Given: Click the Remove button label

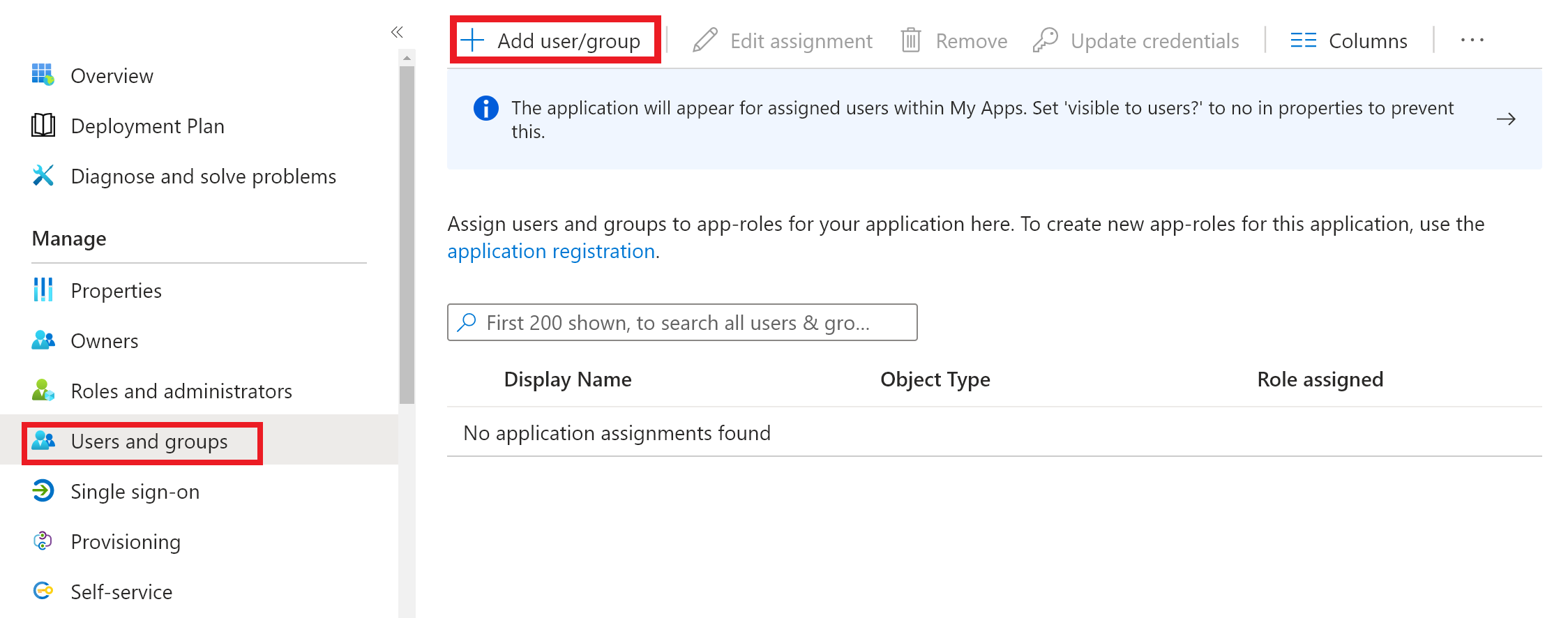Looking at the screenshot, I should (971, 41).
